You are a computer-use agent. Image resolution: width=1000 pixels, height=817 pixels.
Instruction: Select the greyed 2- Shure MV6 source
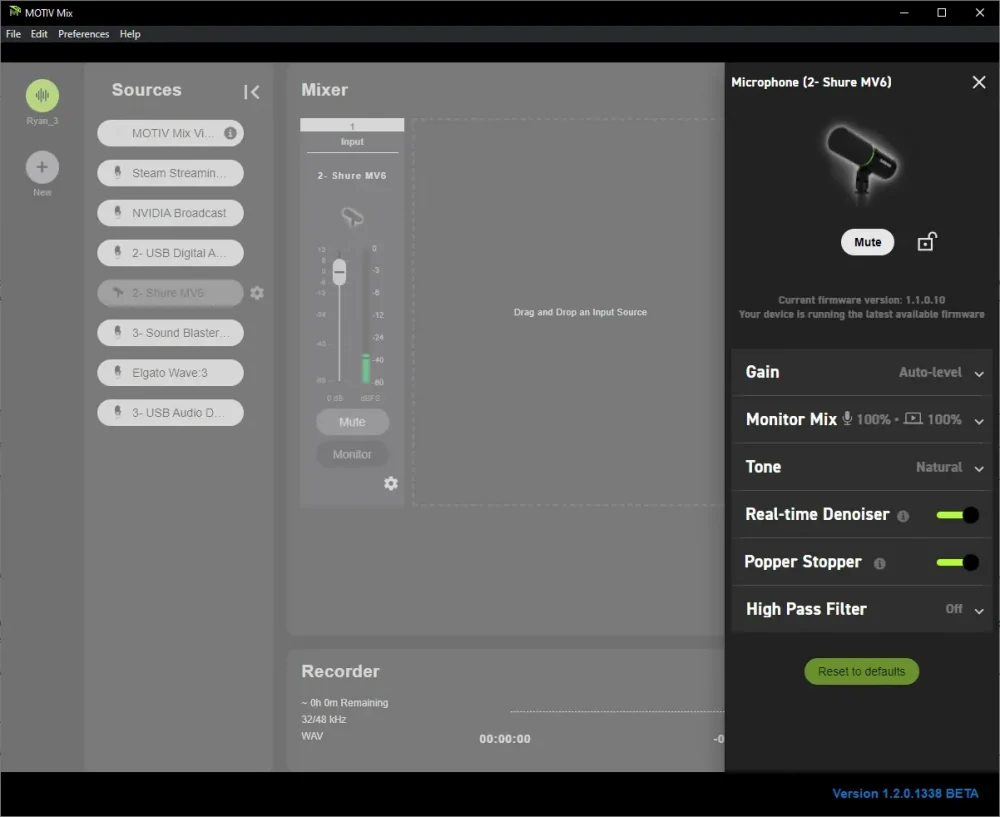[x=170, y=293]
